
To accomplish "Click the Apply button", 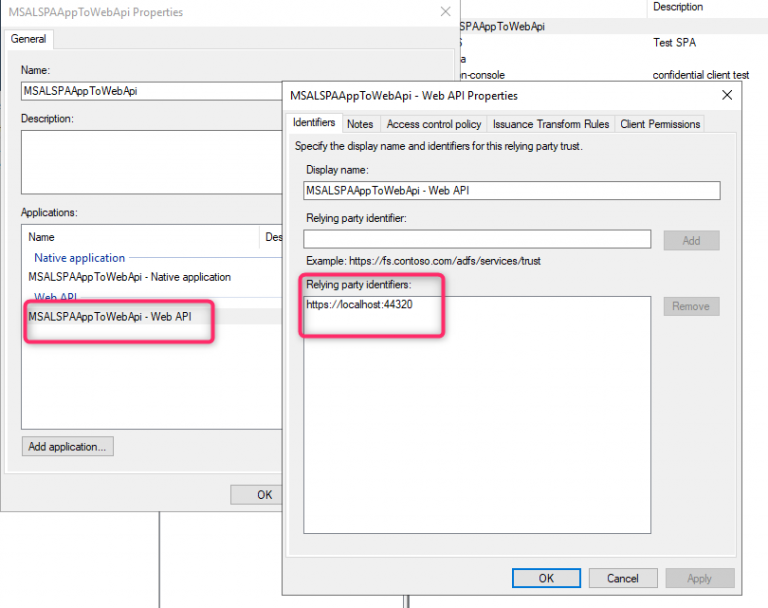I will pyautogui.click(x=699, y=578).
